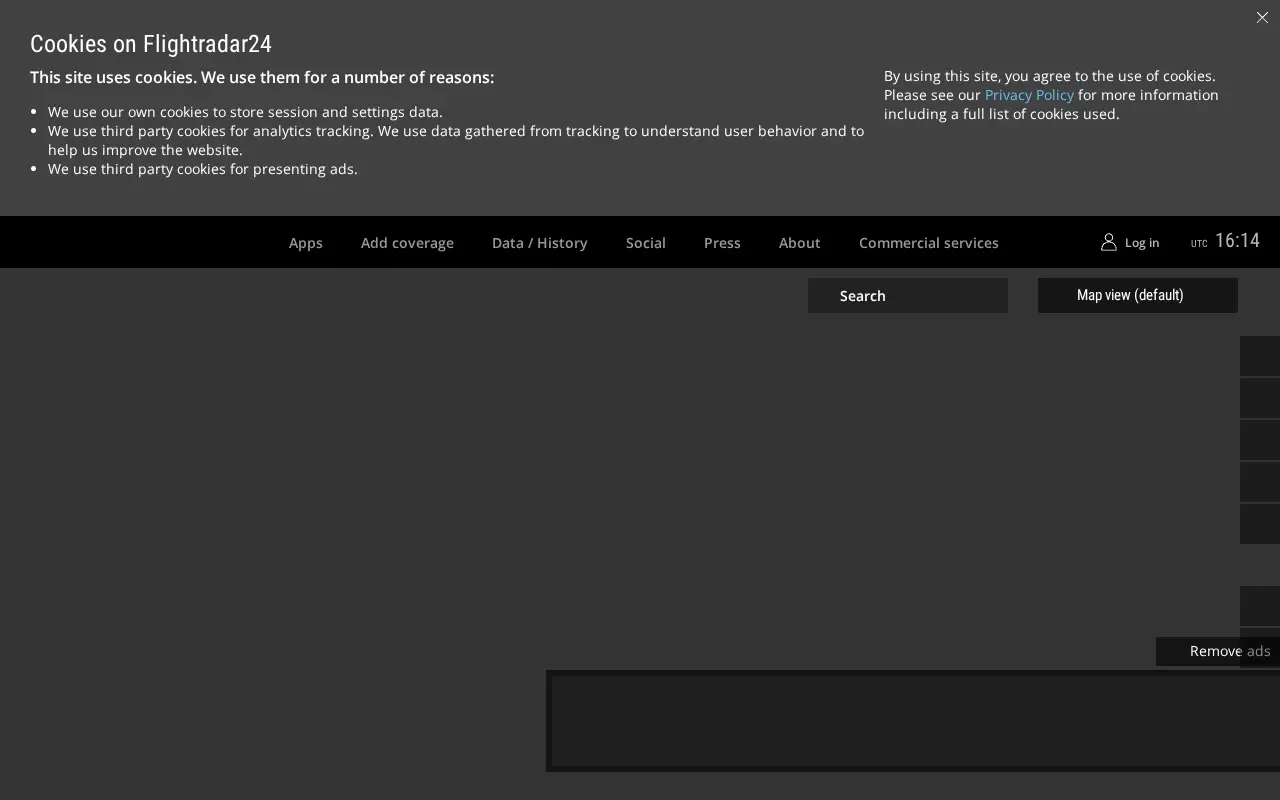Screen dimensions: 1280x800
Task: Go to Add coverage
Action: tap(407, 243)
